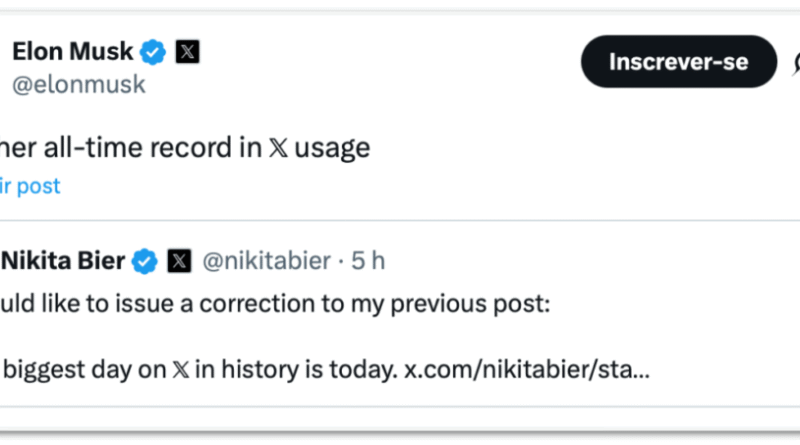Screen dimensions: 800x445
Task: Click the X logo glyph in "biggest day on"
Action: coord(181,371)
